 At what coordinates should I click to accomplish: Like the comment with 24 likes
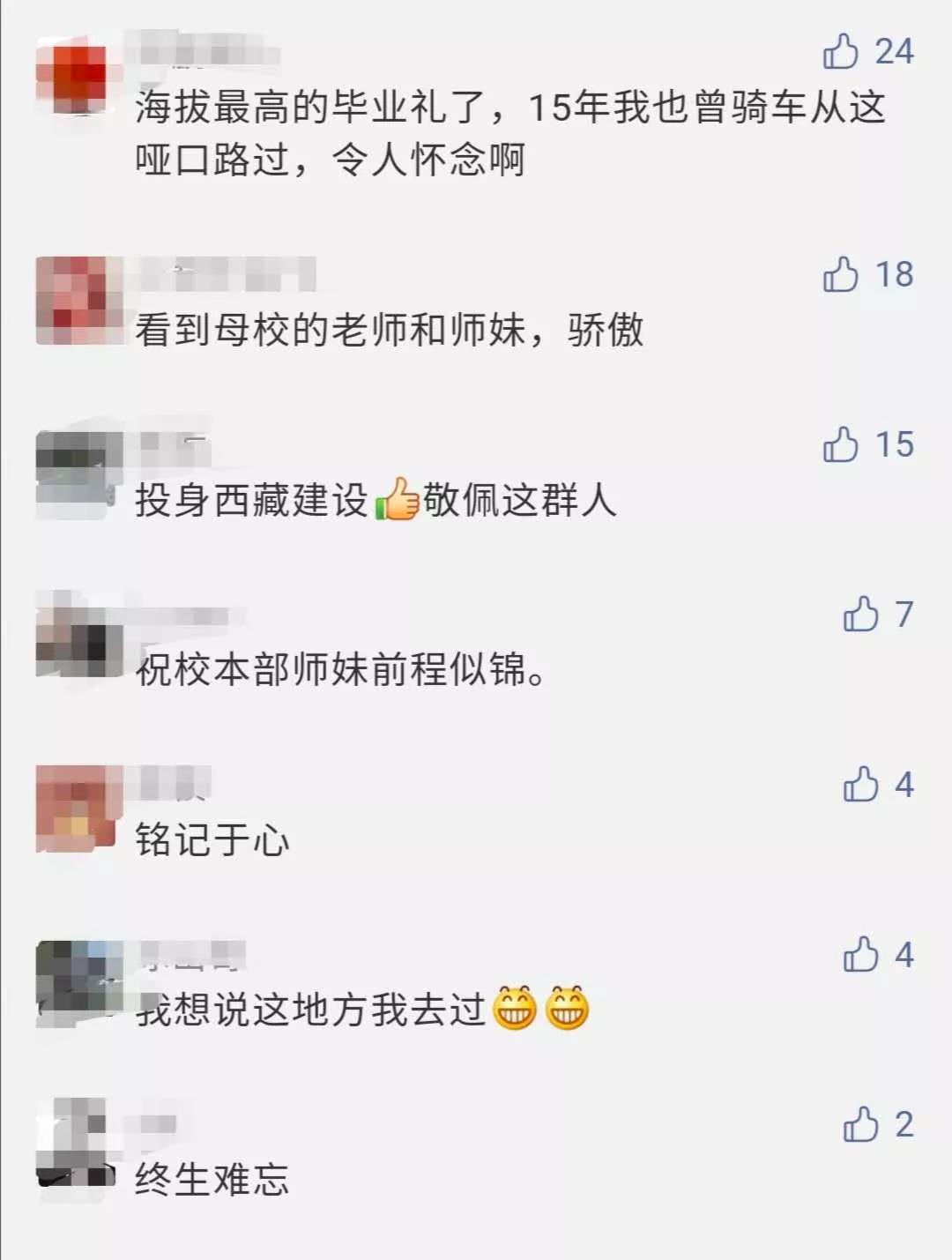tap(840, 51)
